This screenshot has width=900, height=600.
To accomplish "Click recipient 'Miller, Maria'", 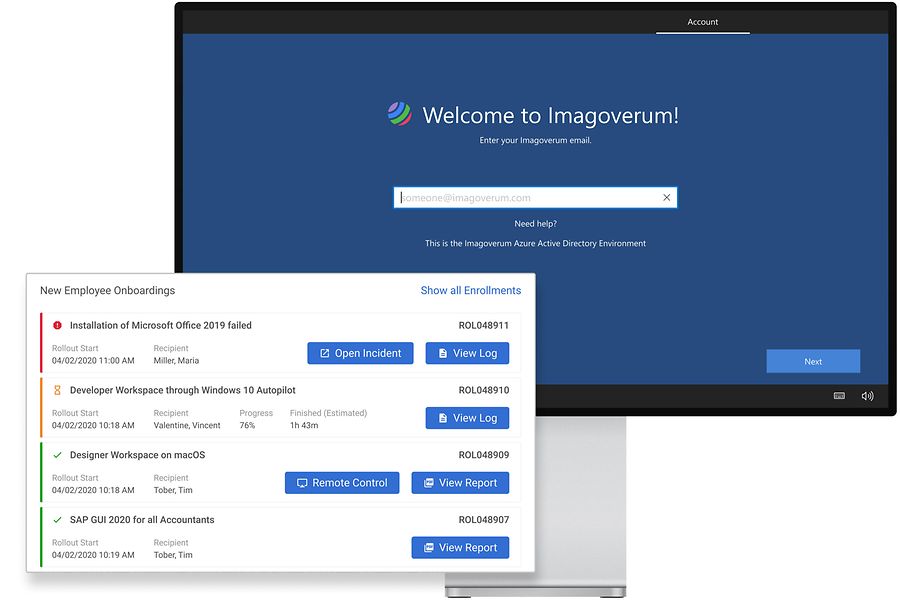I will pyautogui.click(x=176, y=361).
